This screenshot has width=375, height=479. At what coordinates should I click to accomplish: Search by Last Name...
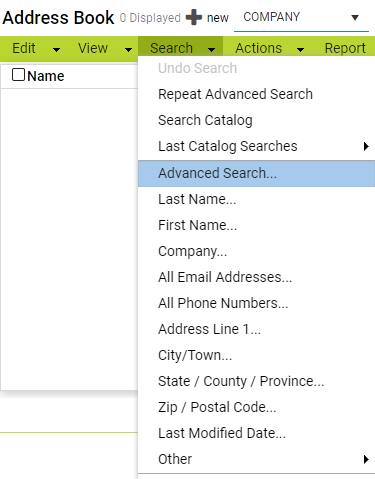pyautogui.click(x=256, y=199)
